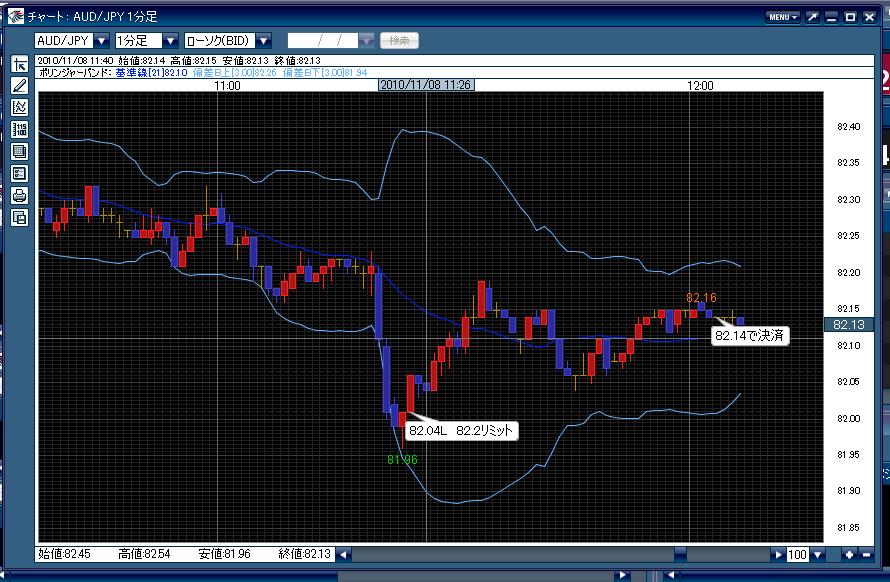Click the 12:00 time axis label

tap(700, 86)
